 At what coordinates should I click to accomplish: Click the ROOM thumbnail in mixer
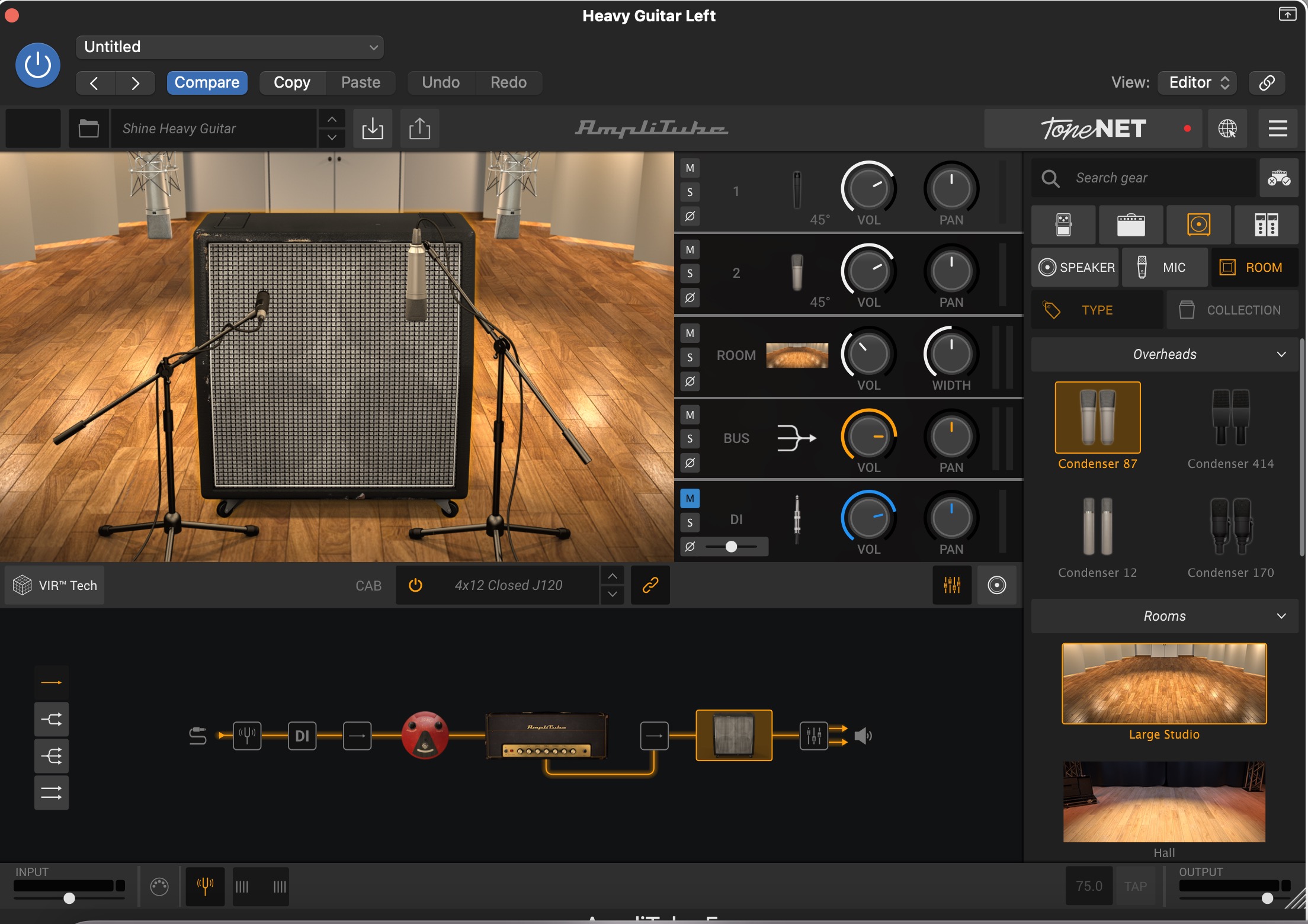[797, 355]
